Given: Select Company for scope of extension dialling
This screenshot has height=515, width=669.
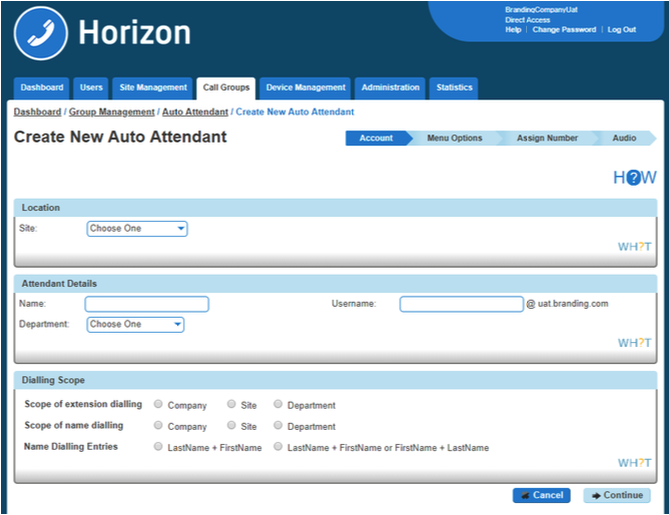Looking at the screenshot, I should pos(158,404).
